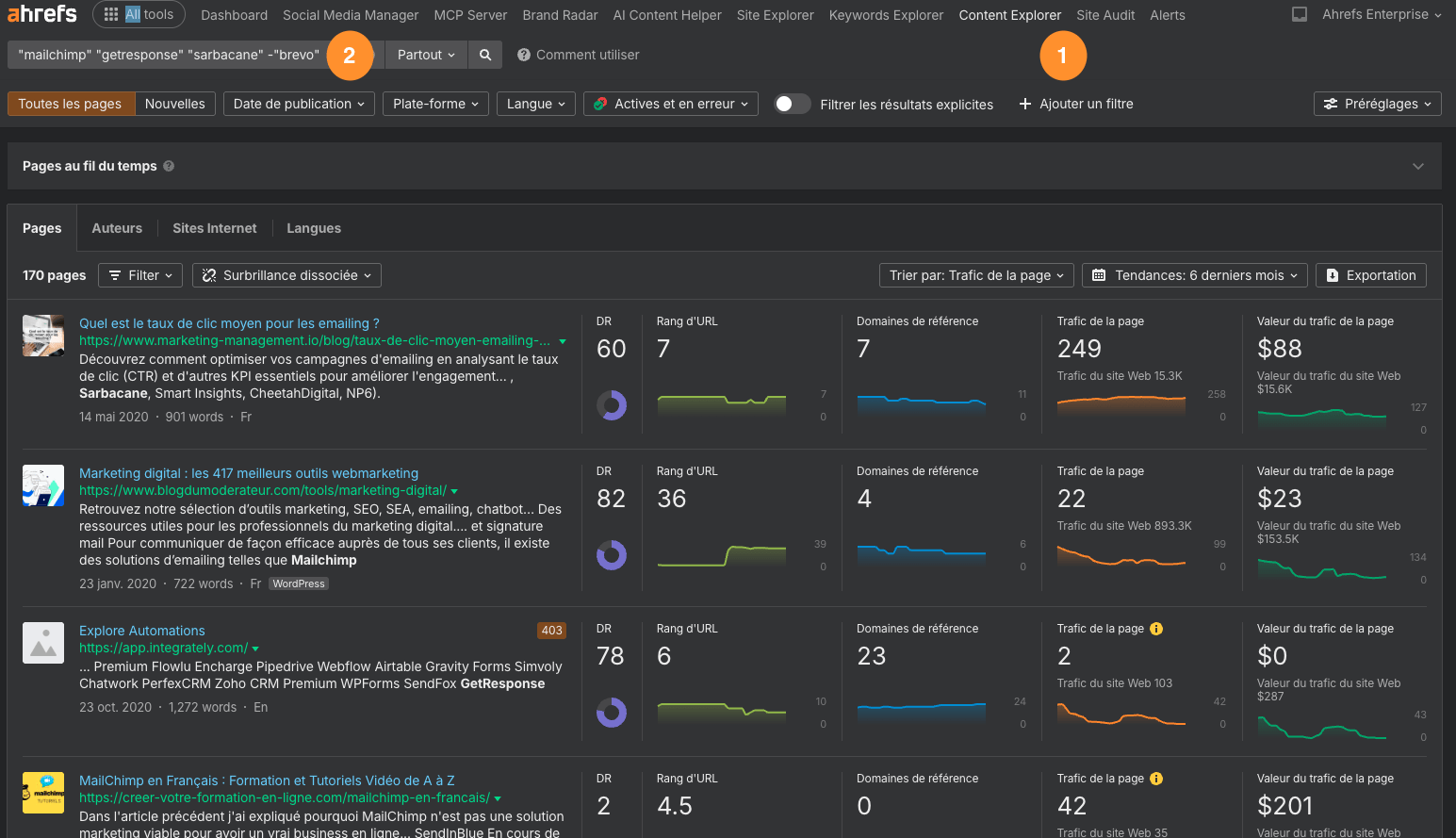This screenshot has width=1456, height=838.
Task: Click the Ahrefs logo
Action: coord(42,14)
